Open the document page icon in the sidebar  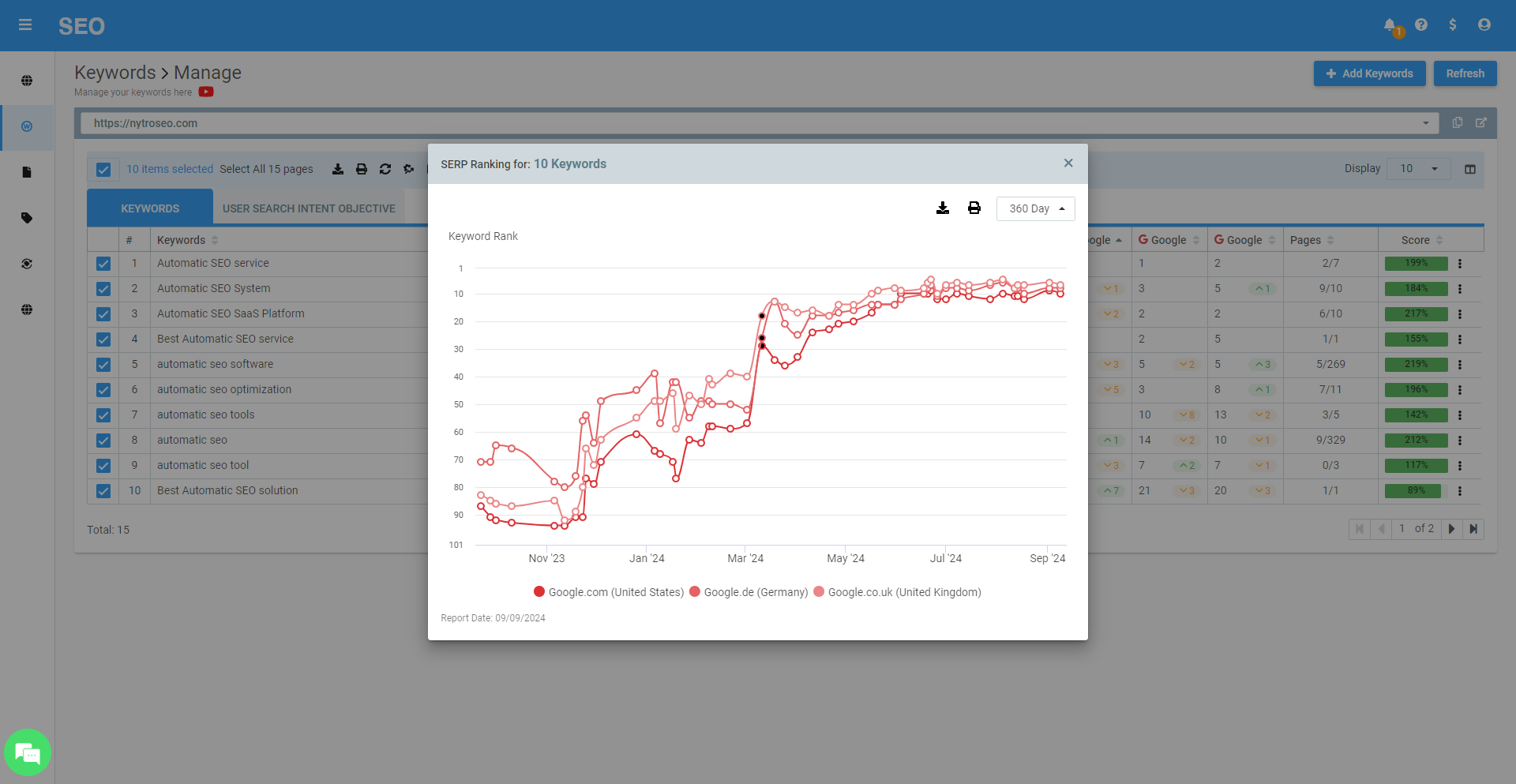27,172
